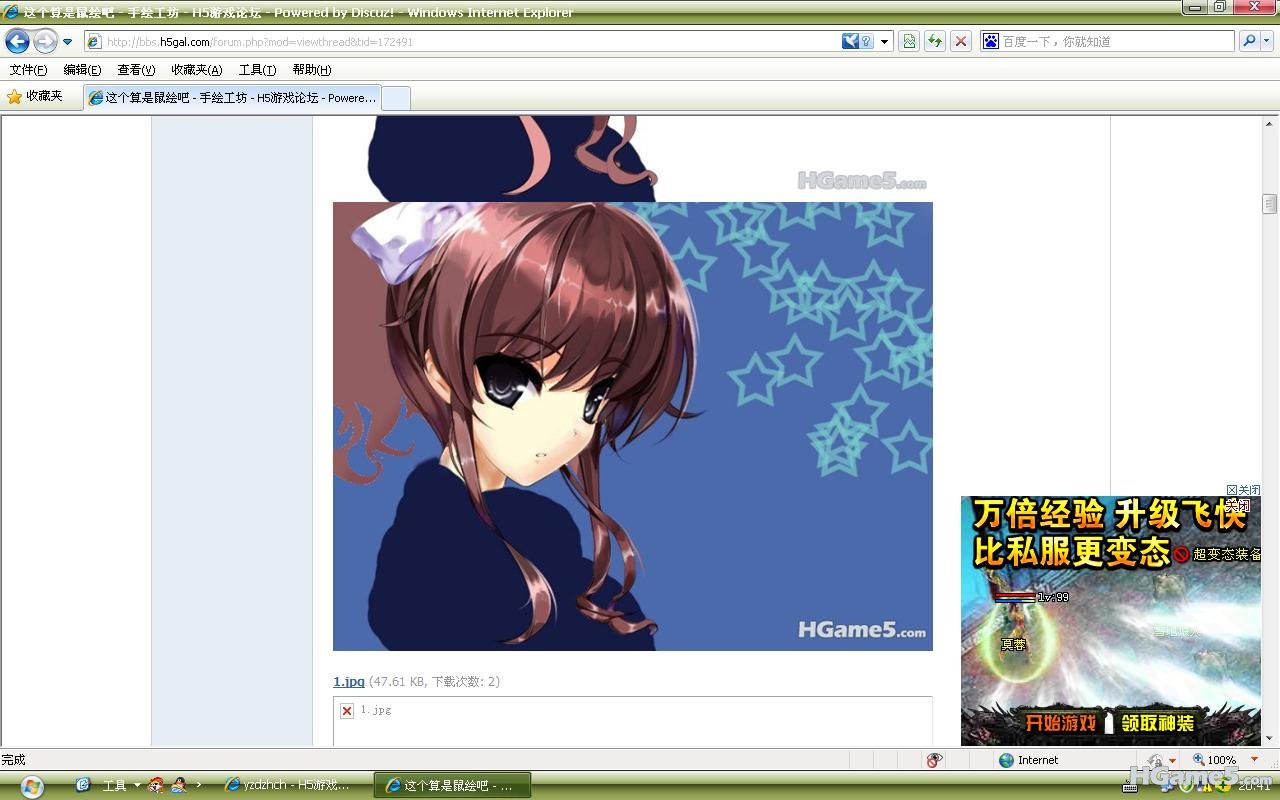1280x800 pixels.
Task: Expand the address bar history dropdown
Action: point(885,42)
